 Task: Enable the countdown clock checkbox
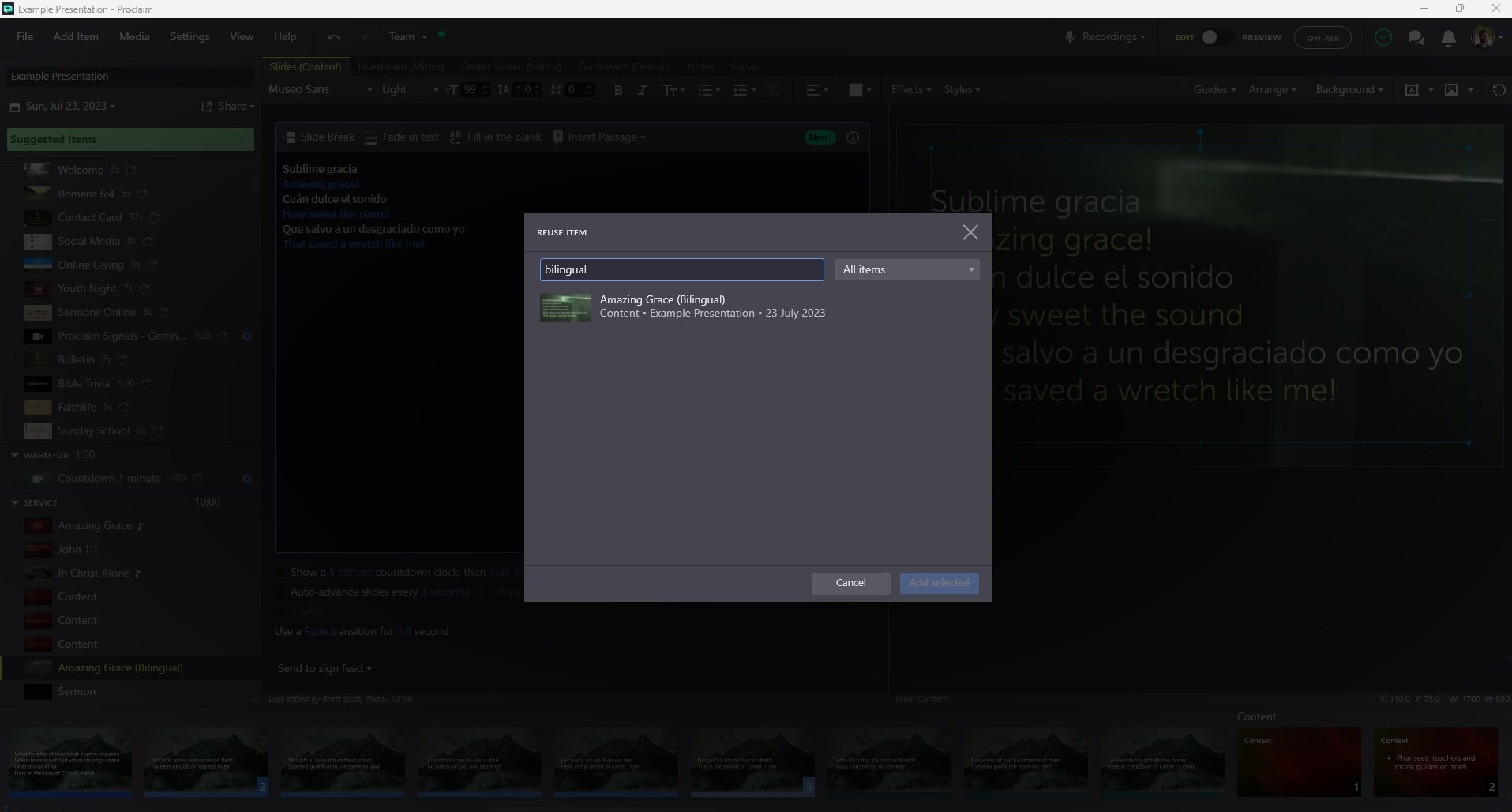click(x=280, y=572)
